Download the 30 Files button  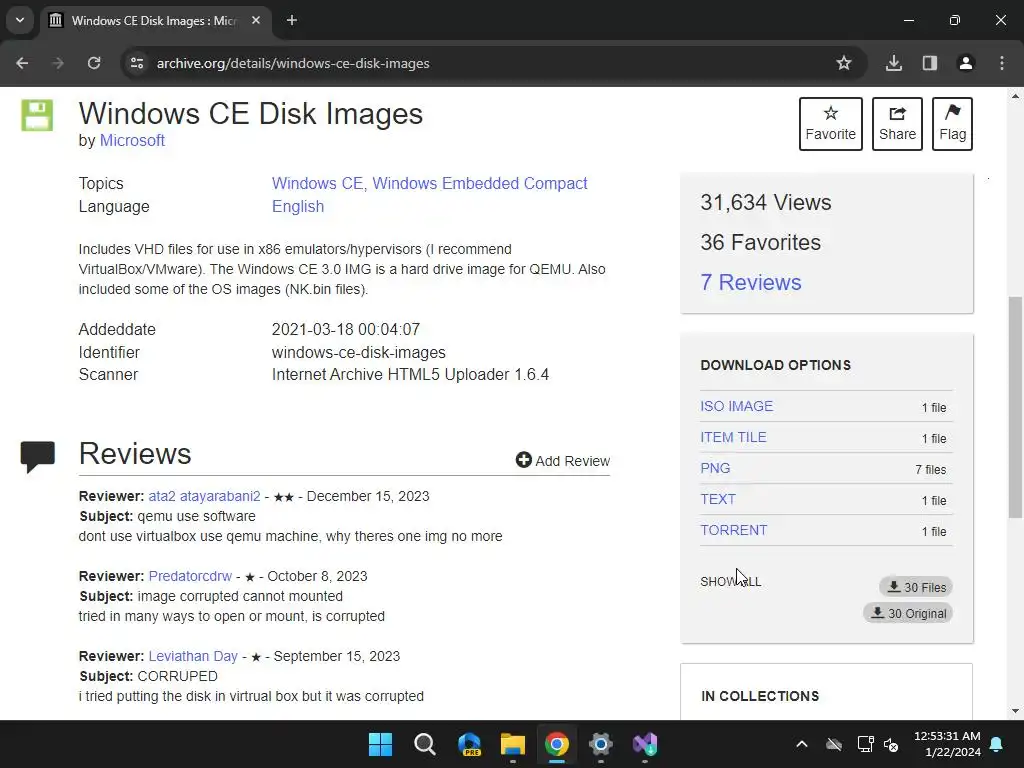point(916,587)
